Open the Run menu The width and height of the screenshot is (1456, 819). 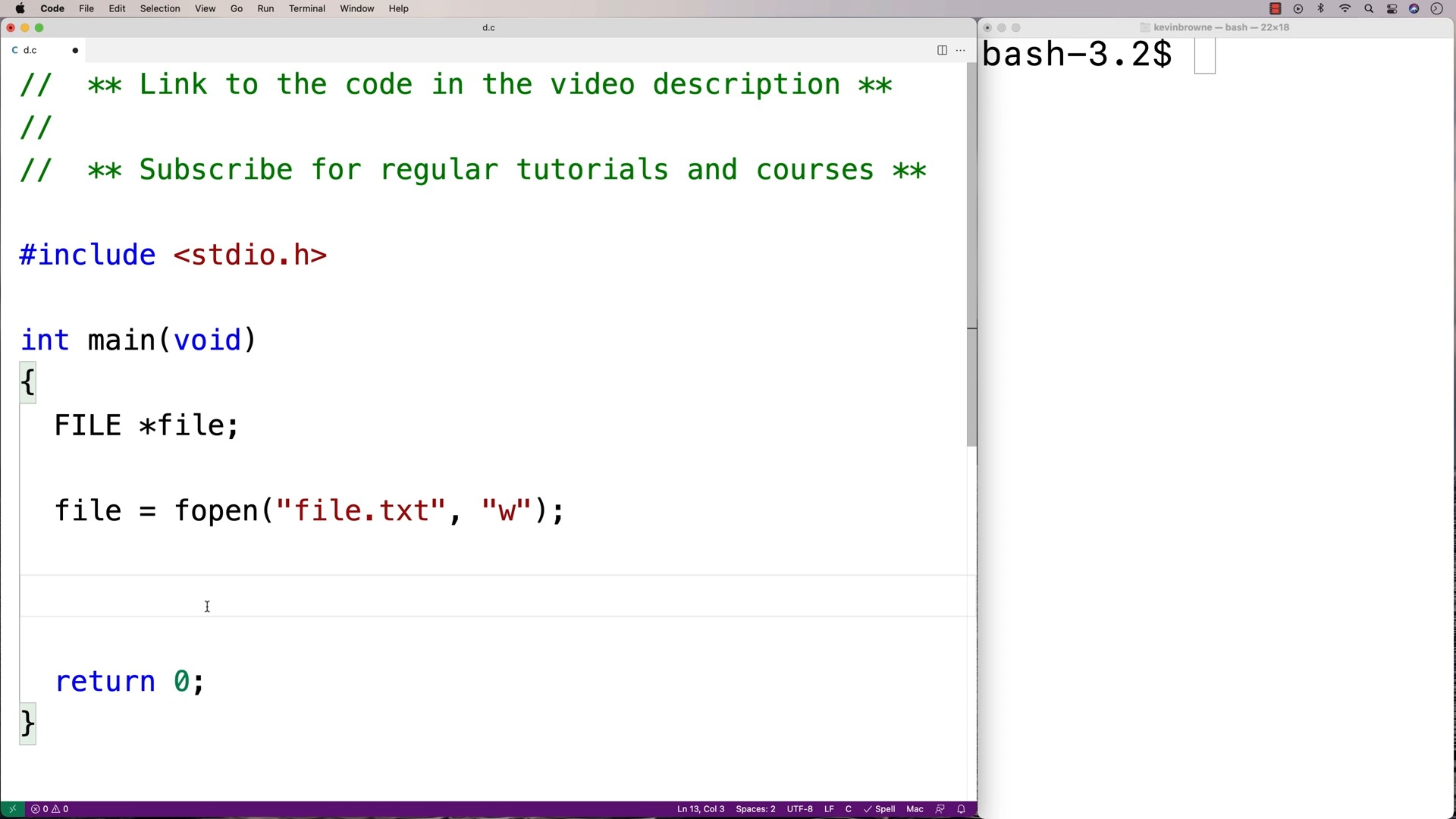[265, 9]
